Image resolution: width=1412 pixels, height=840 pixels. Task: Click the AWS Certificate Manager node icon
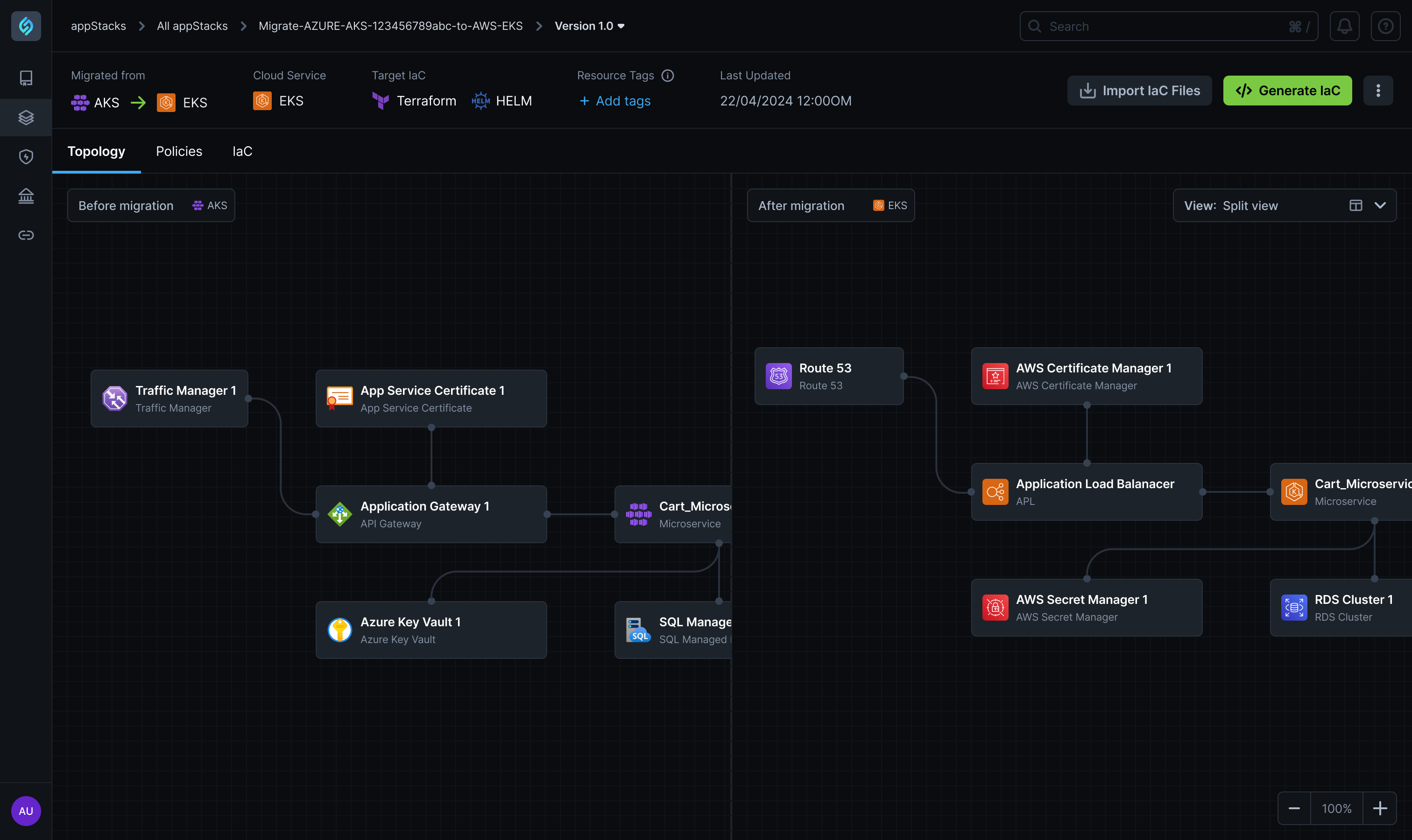tap(995, 375)
